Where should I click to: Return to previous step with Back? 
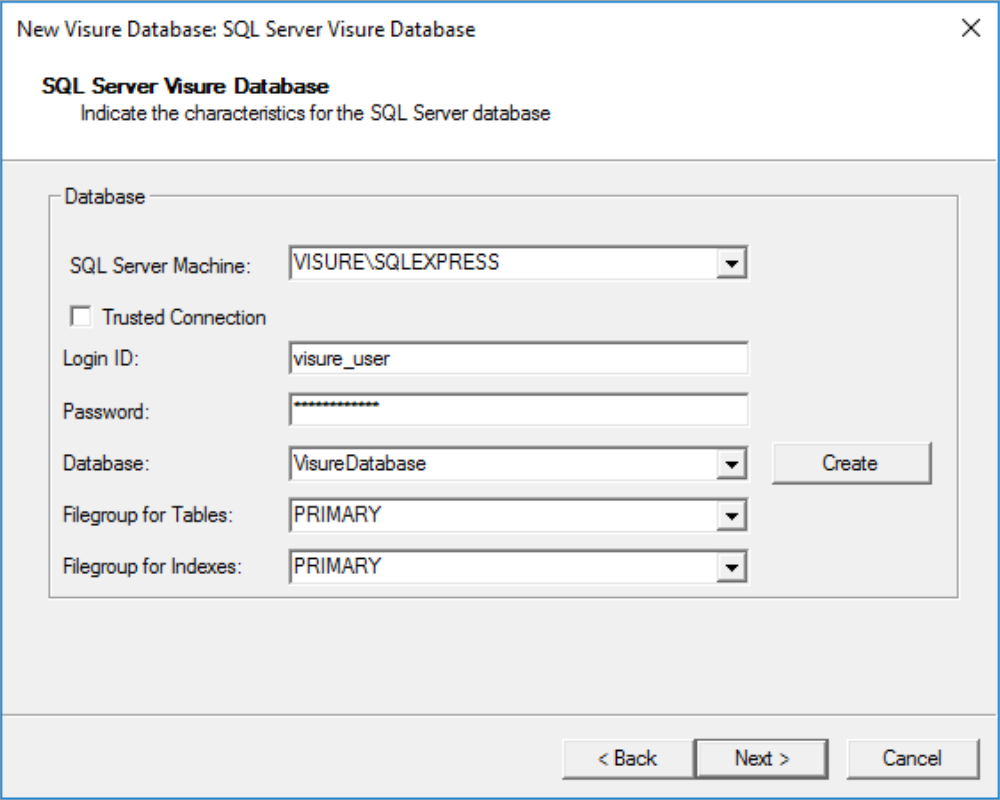pos(628,759)
